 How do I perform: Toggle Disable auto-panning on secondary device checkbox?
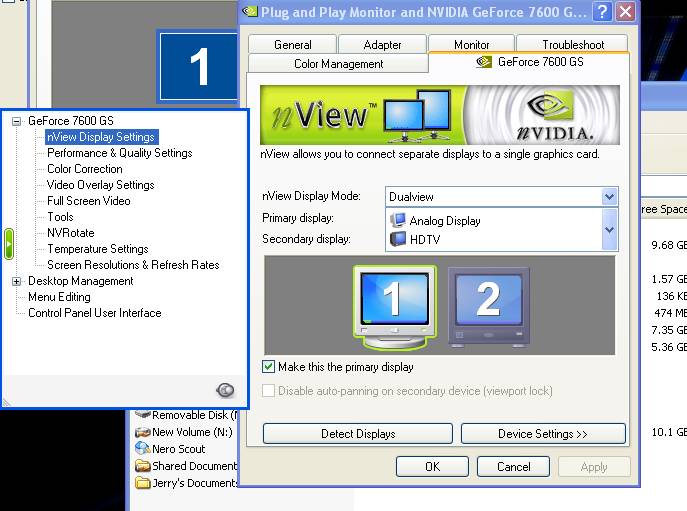[x=268, y=390]
